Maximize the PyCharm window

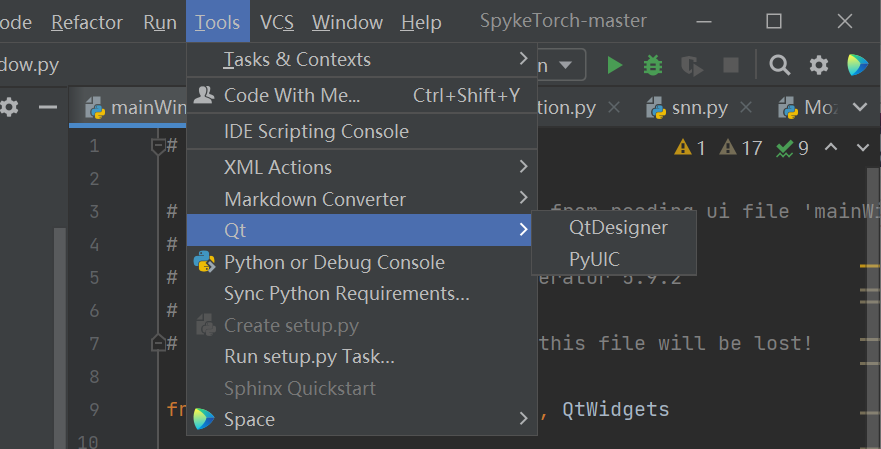click(774, 21)
